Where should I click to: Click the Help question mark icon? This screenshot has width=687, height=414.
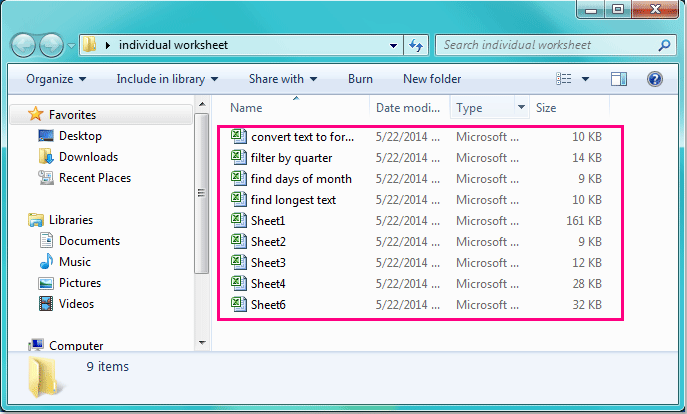coord(655,79)
